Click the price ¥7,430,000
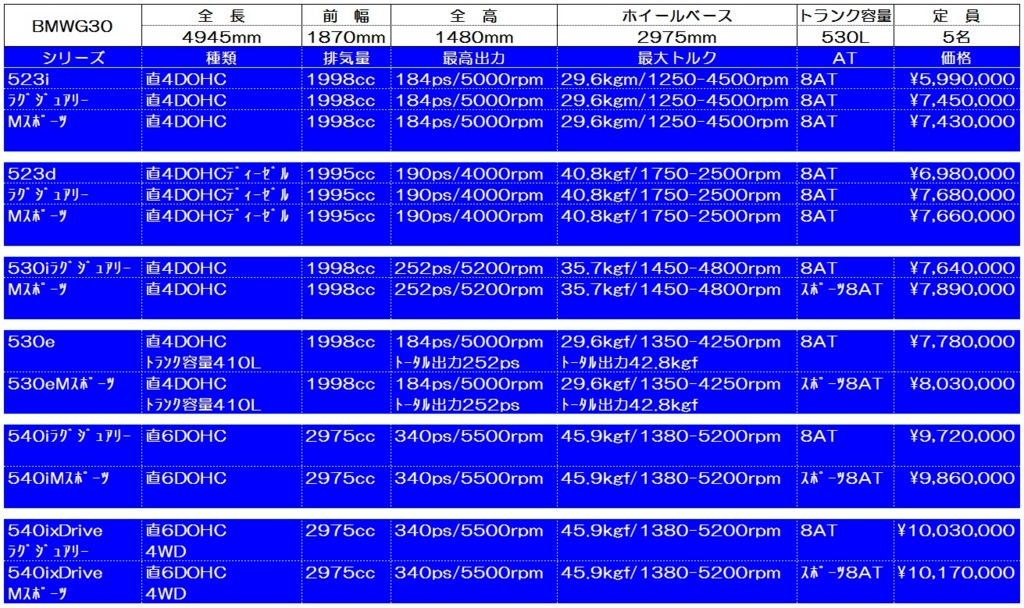The height and width of the screenshot is (608, 1024). click(962, 121)
